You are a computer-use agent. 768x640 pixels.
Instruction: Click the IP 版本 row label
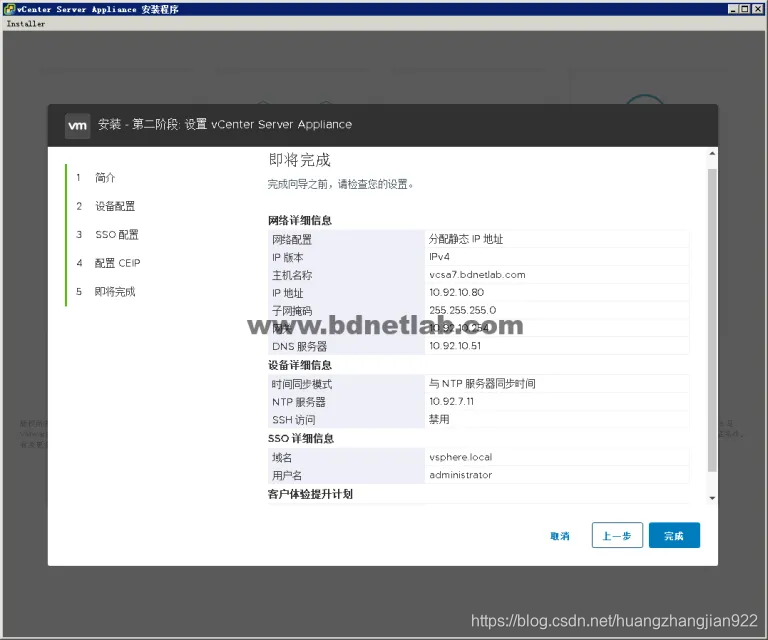(288, 257)
